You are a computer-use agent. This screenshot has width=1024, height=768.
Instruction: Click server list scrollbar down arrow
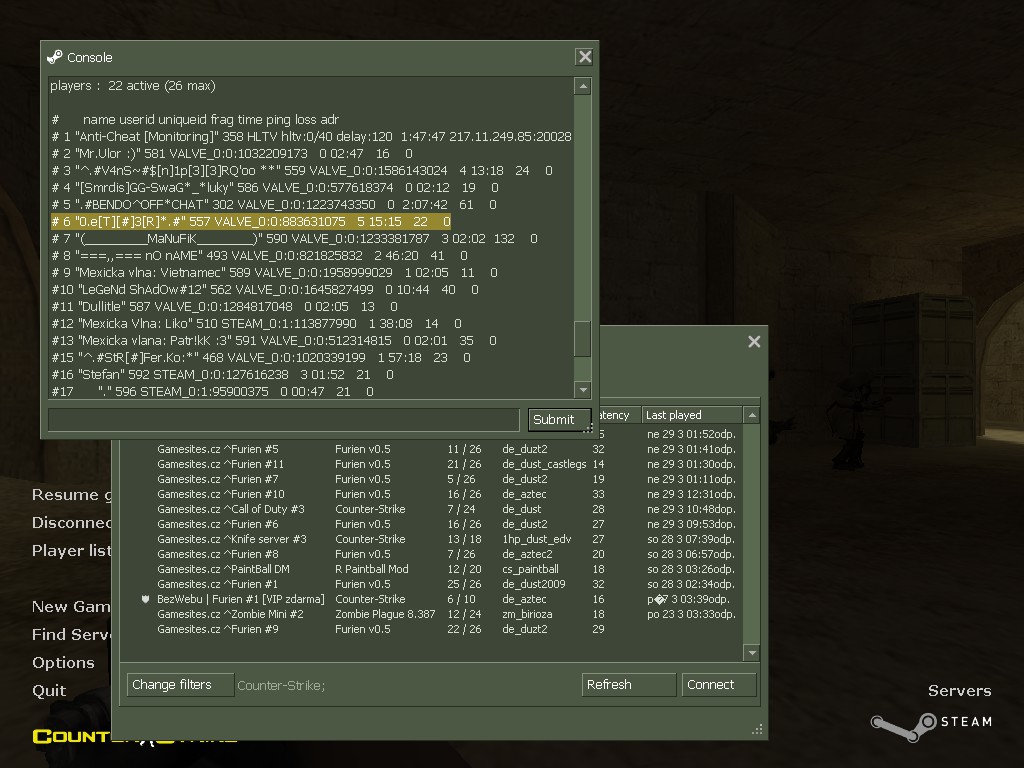[x=752, y=652]
